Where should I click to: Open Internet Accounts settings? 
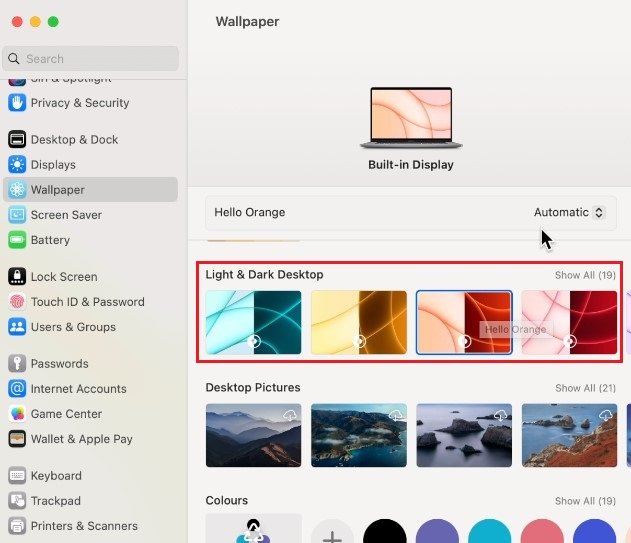point(78,388)
